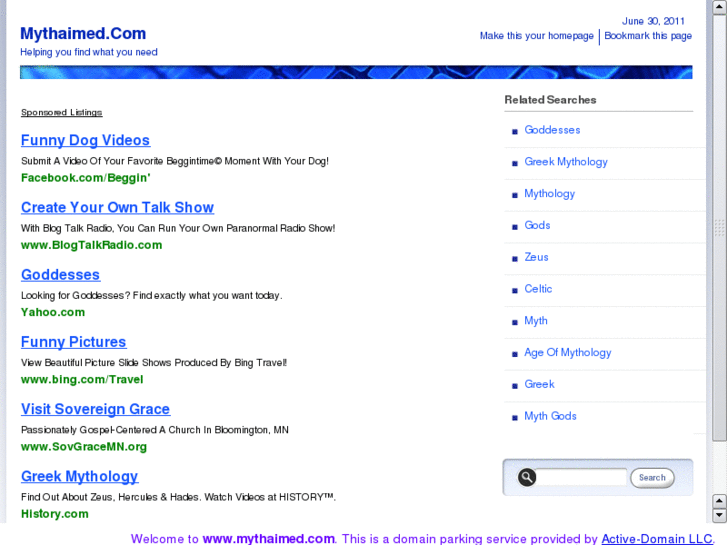
Task: Click the 'With Blog Talk Radio' description
Action: (178, 228)
